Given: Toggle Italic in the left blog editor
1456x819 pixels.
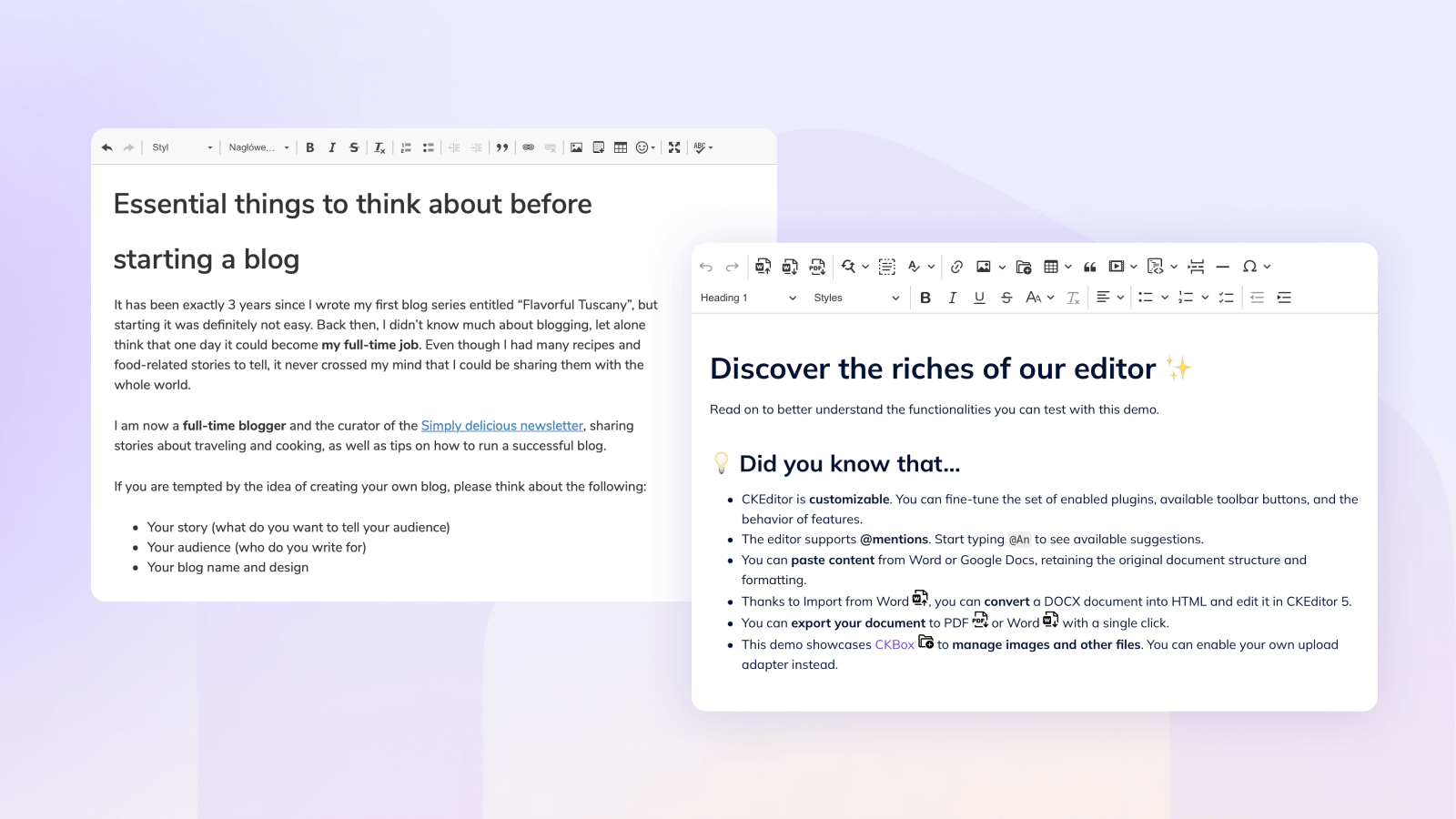Looking at the screenshot, I should pyautogui.click(x=332, y=147).
